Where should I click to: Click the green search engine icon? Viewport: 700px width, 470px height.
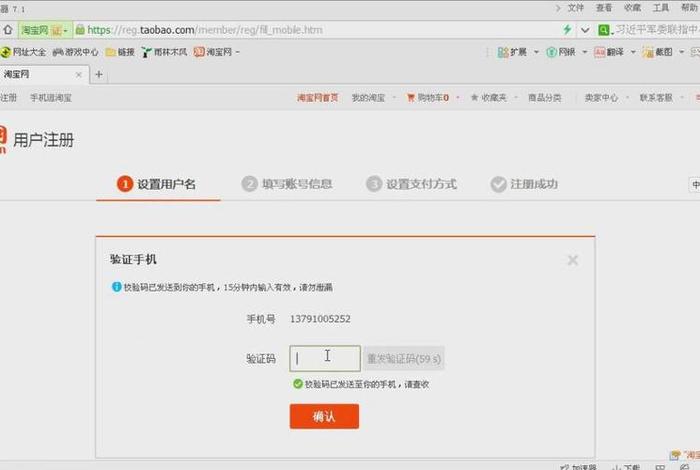coord(604,30)
